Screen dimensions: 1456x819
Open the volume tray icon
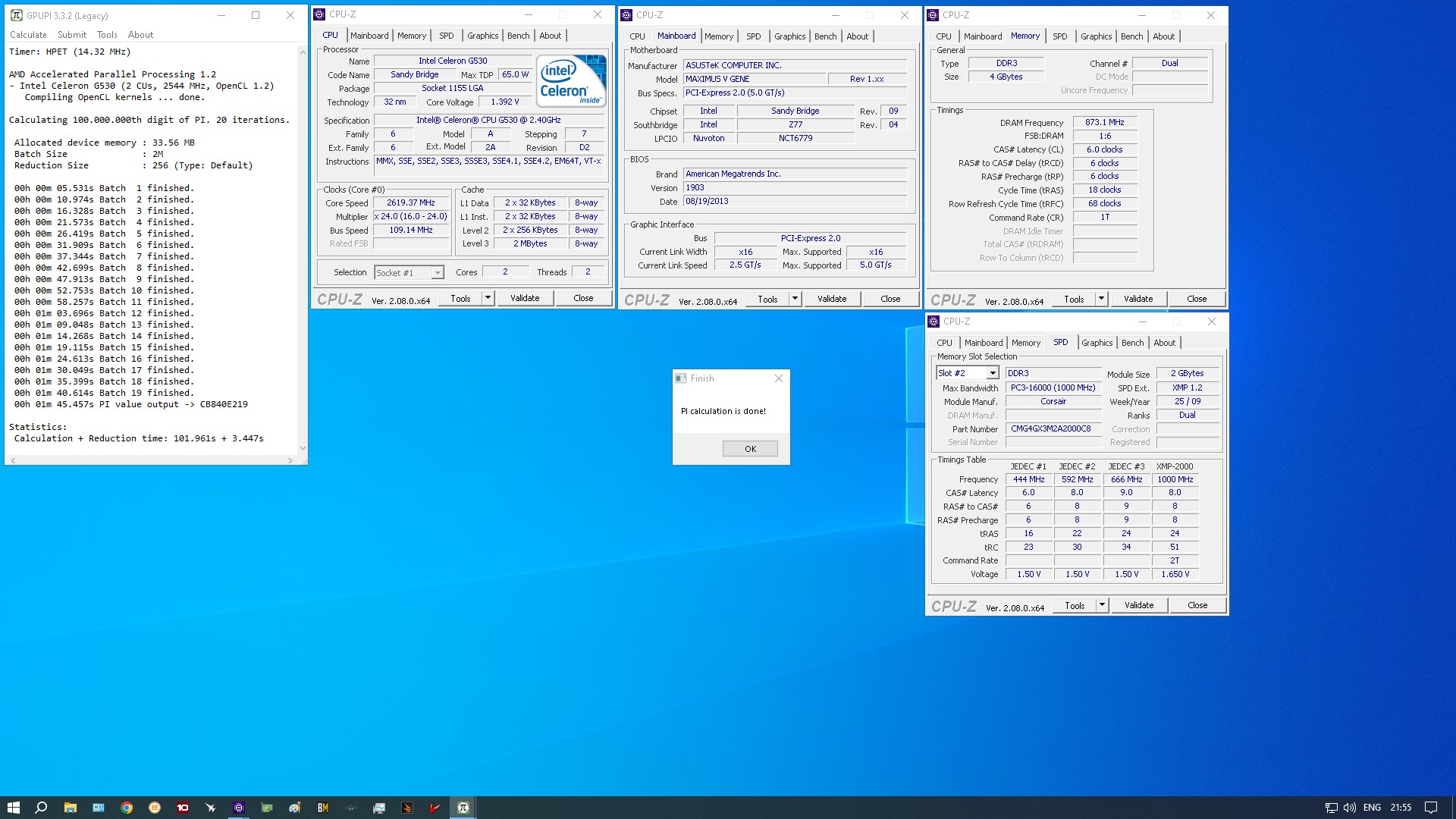(x=1350, y=808)
